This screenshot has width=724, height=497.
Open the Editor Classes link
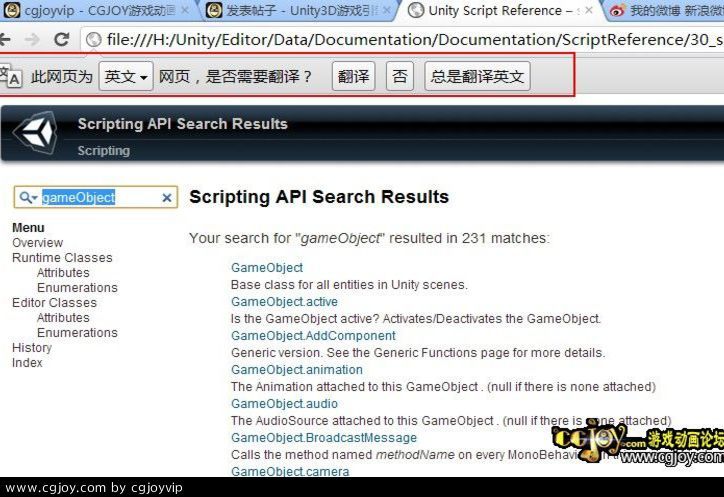tap(54, 303)
